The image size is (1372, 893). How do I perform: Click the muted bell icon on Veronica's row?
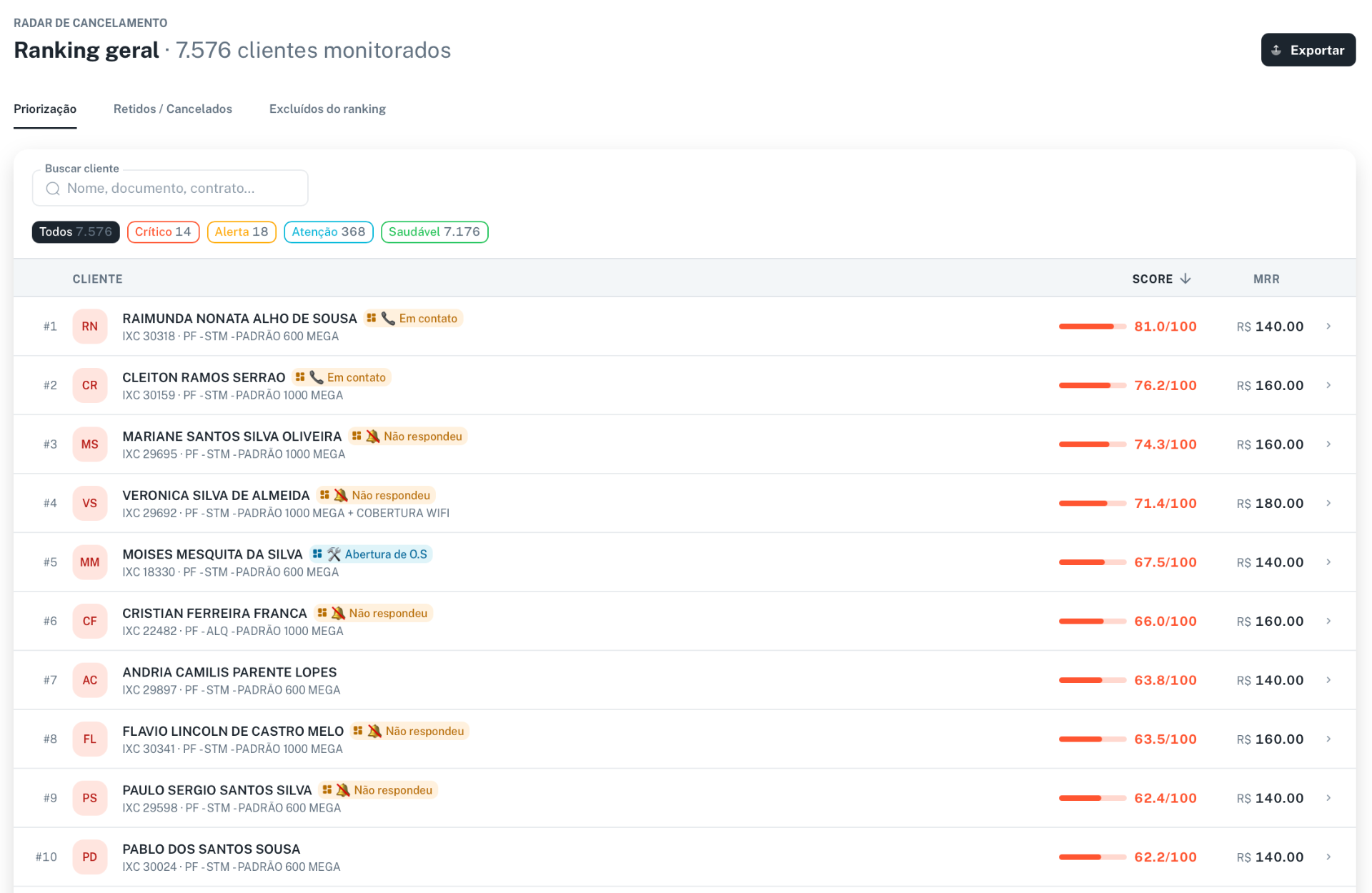341,495
